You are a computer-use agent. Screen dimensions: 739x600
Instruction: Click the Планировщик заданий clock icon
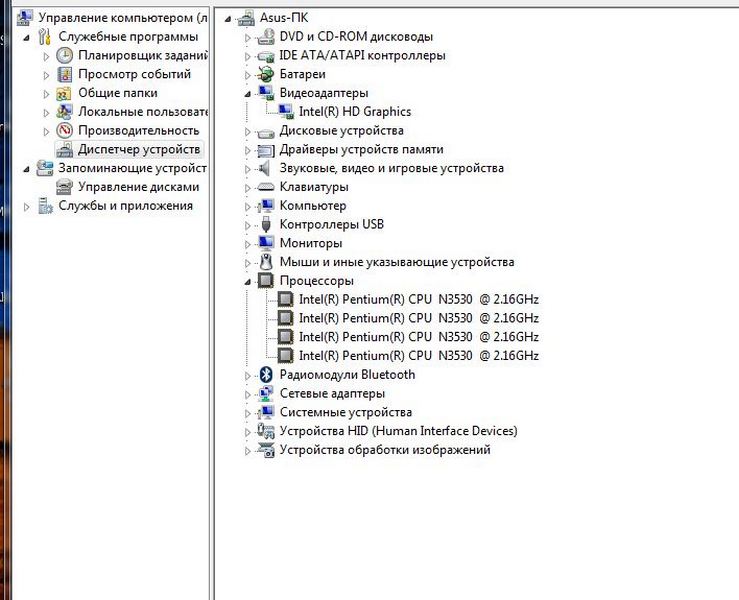(65, 55)
